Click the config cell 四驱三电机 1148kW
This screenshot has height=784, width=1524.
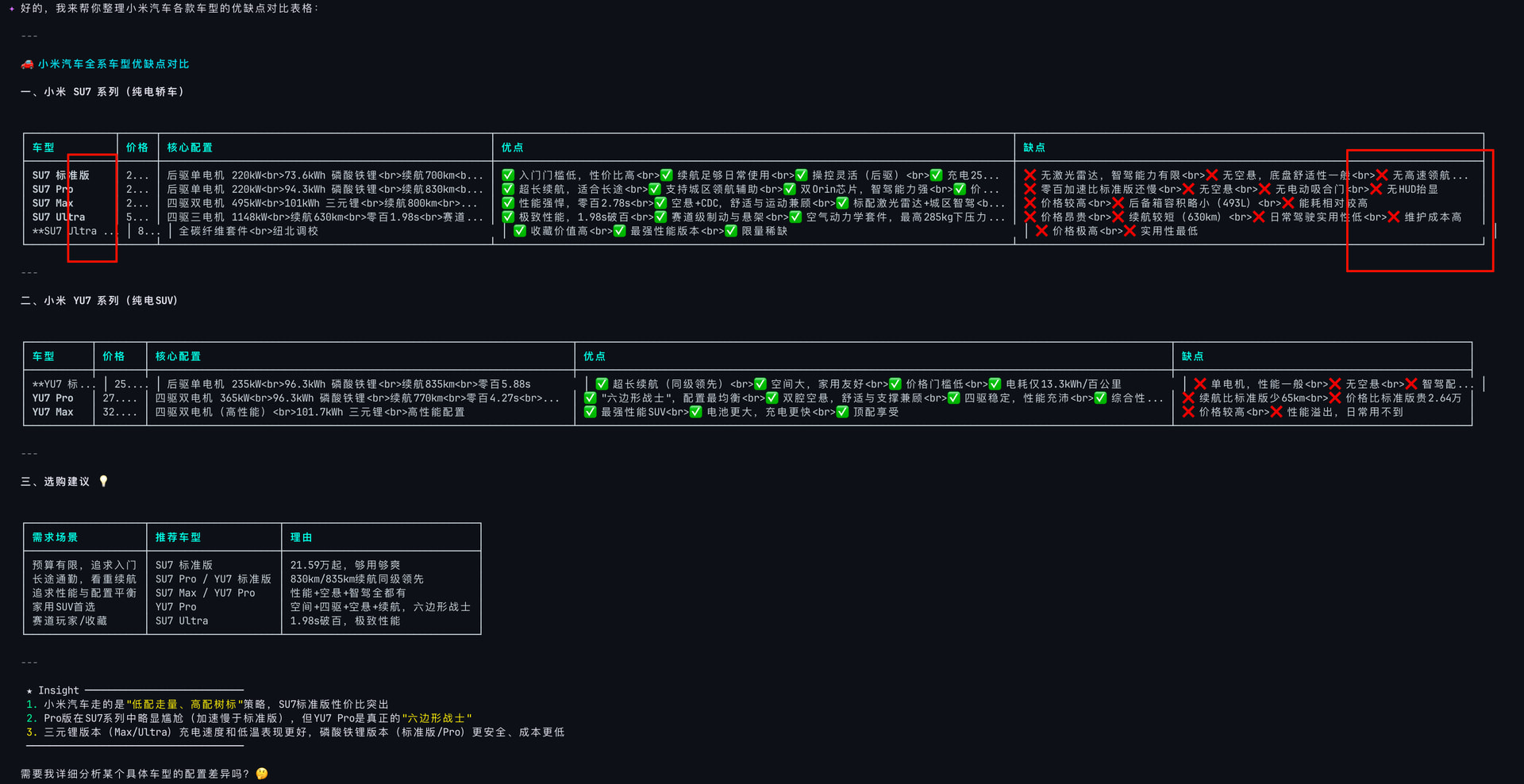(325, 217)
